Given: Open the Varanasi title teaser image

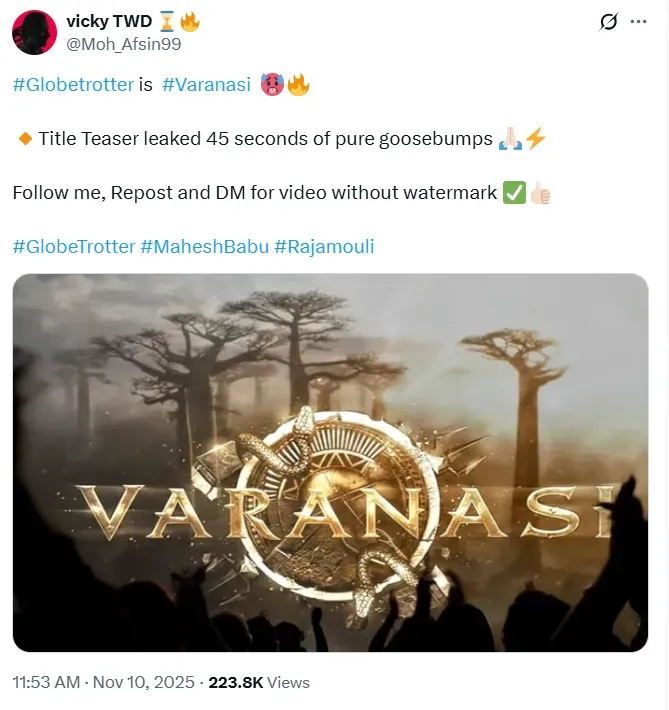Looking at the screenshot, I should [330, 462].
